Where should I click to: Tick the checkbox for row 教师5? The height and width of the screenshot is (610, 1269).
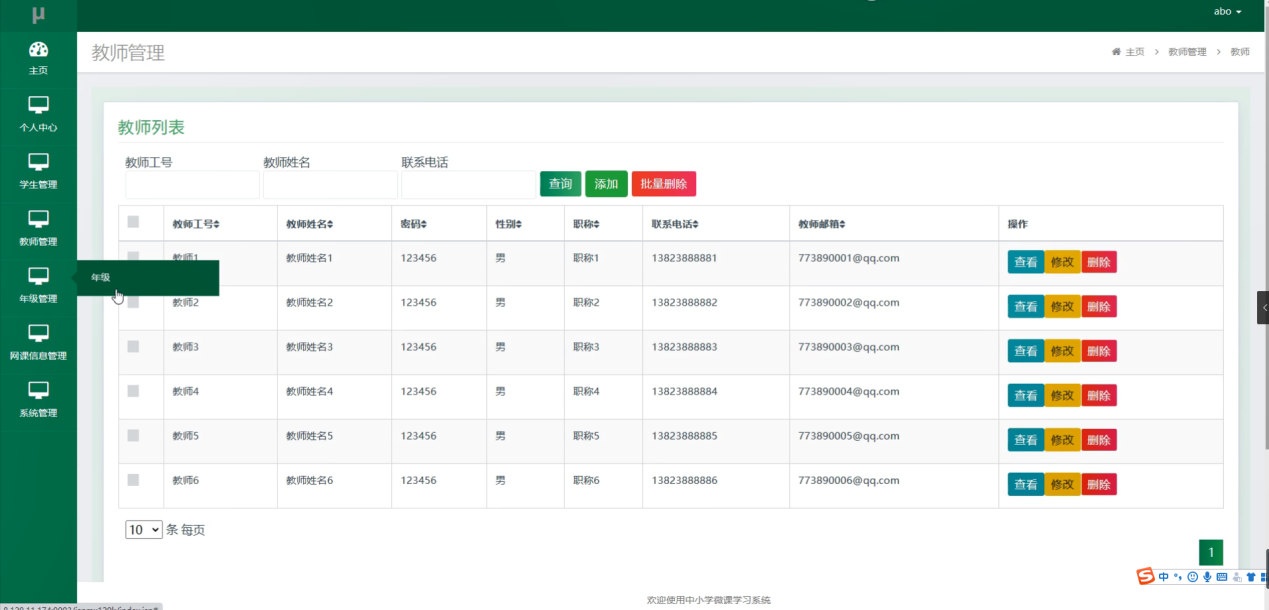(x=133, y=435)
